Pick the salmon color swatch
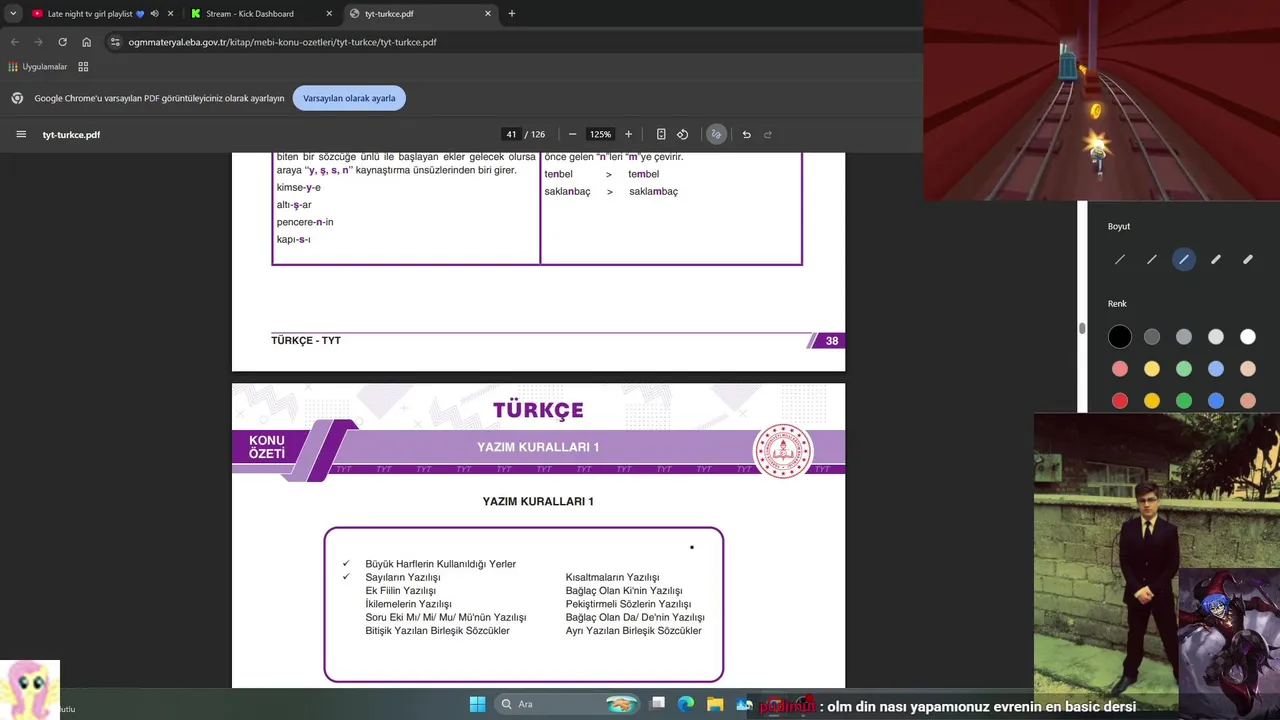This screenshot has height=720, width=1280. [1248, 401]
